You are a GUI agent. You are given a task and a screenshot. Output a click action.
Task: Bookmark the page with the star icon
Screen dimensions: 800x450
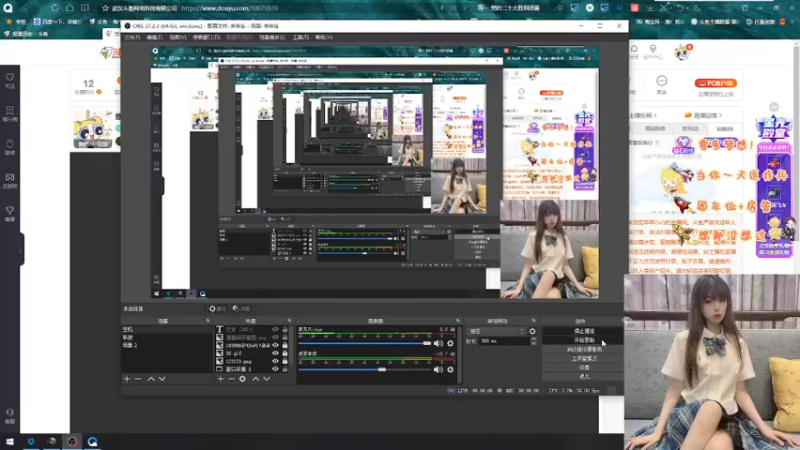tap(105, 8)
